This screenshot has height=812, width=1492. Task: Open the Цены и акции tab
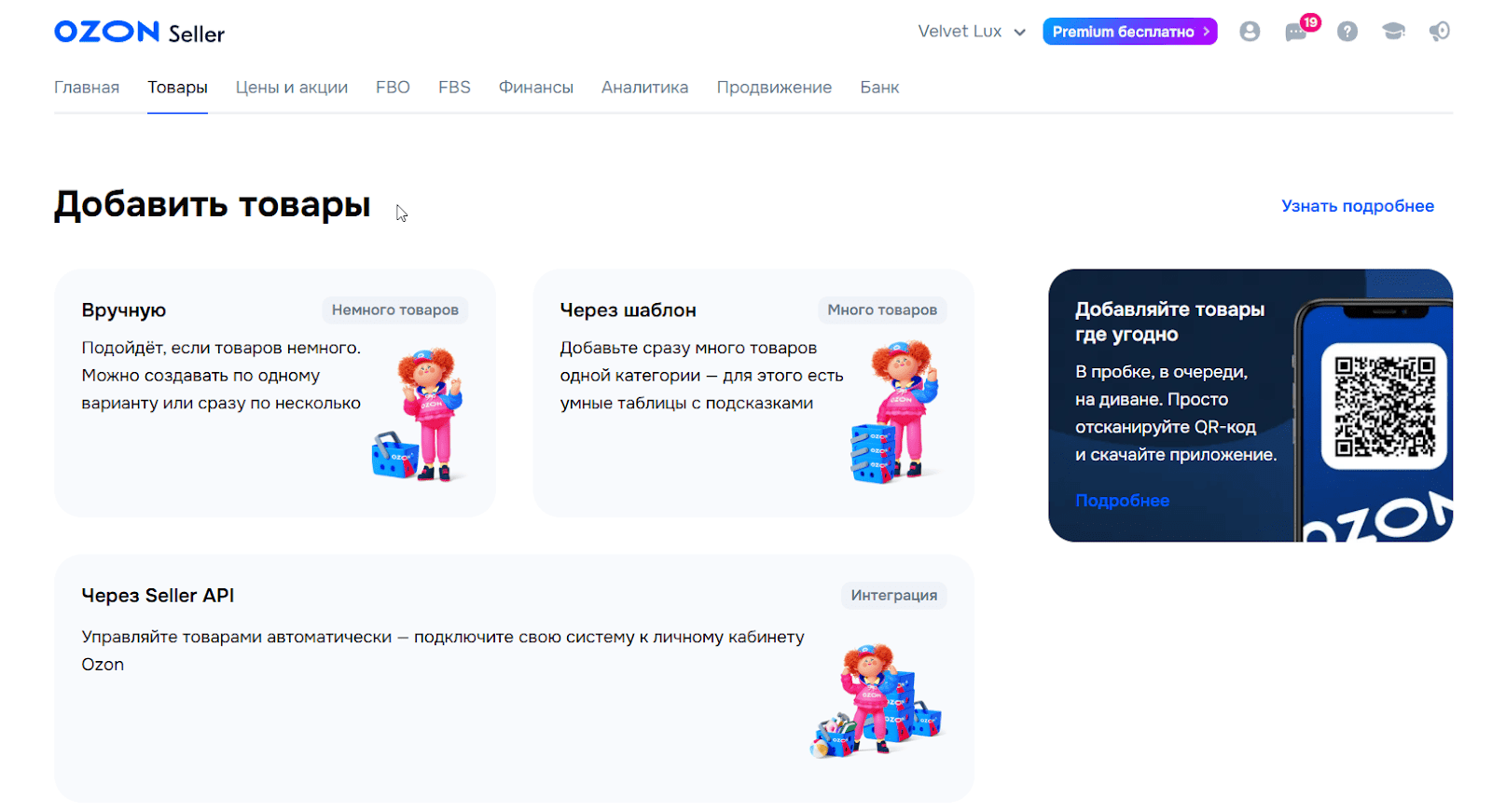point(292,88)
